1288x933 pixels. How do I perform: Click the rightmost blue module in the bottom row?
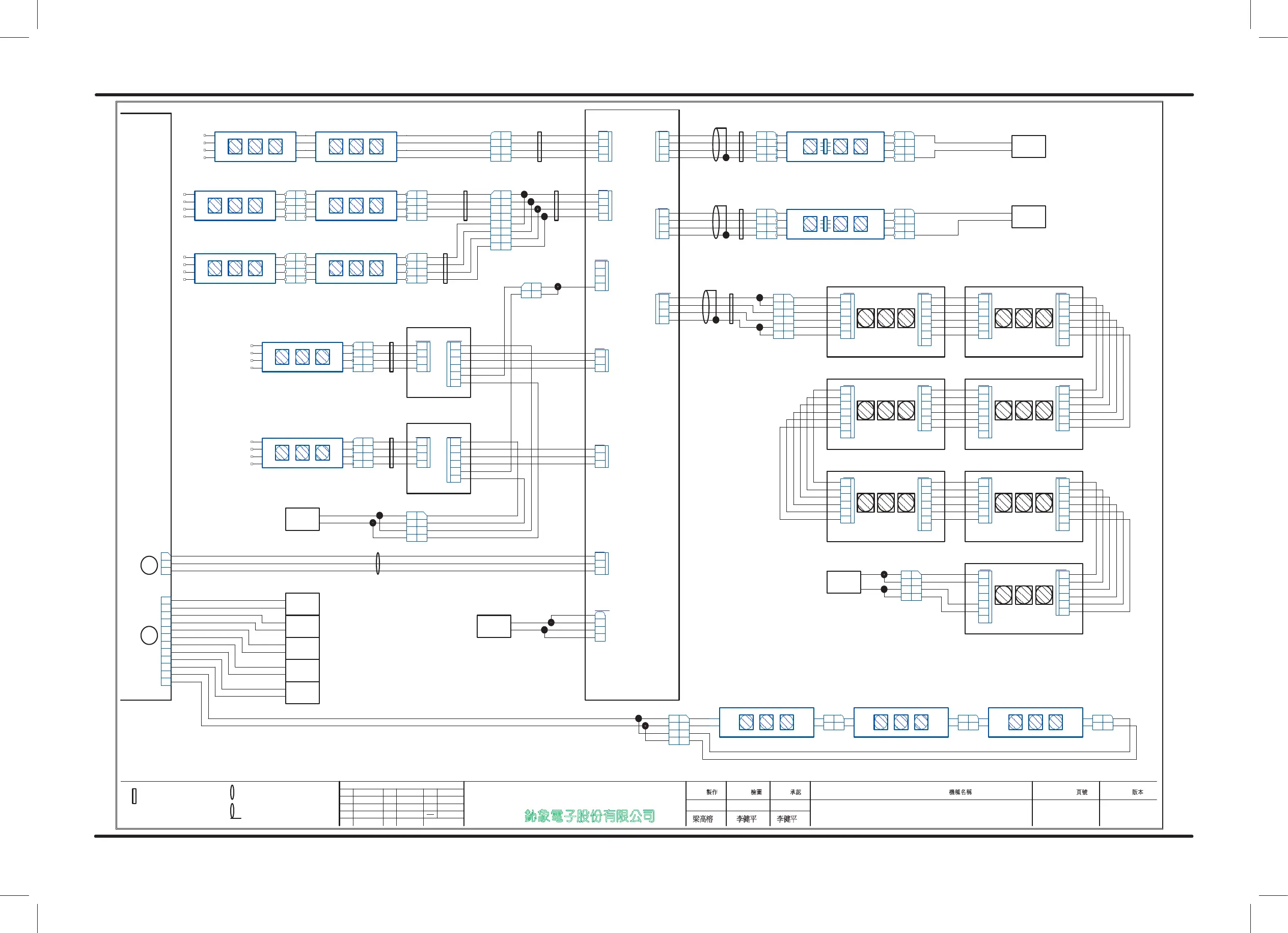tap(1035, 722)
